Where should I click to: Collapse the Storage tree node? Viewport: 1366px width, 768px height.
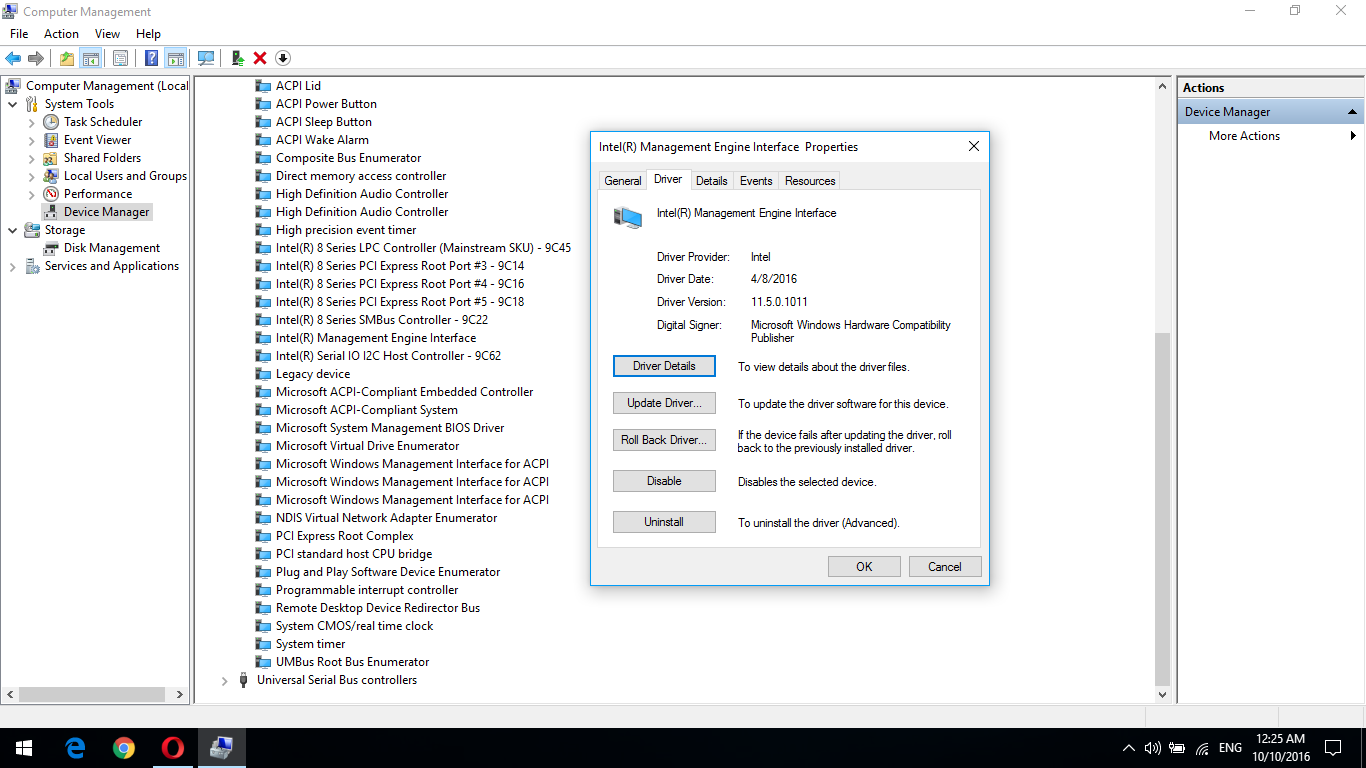[x=12, y=230]
